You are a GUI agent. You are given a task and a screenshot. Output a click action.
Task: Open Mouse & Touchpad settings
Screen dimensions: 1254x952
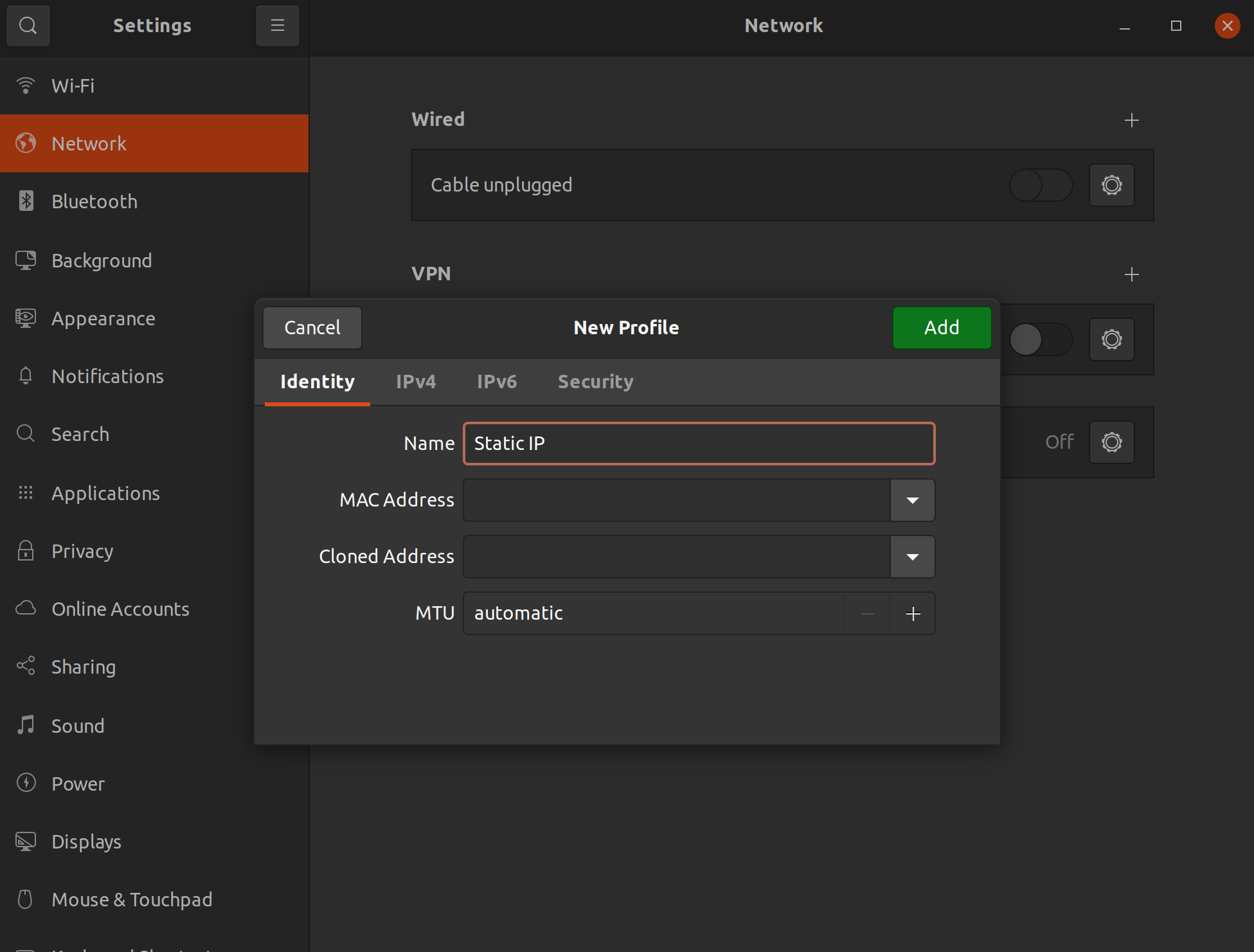point(154,899)
